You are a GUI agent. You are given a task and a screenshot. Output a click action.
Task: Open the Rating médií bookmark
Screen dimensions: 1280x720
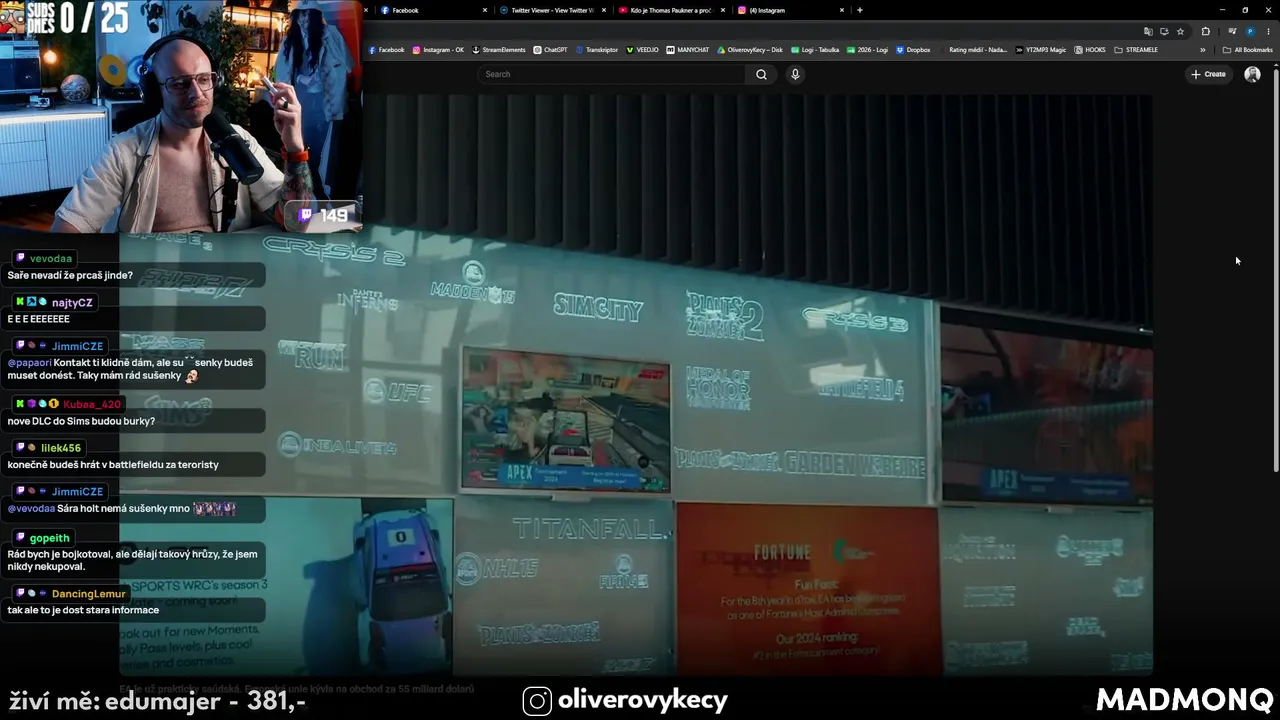(973, 50)
